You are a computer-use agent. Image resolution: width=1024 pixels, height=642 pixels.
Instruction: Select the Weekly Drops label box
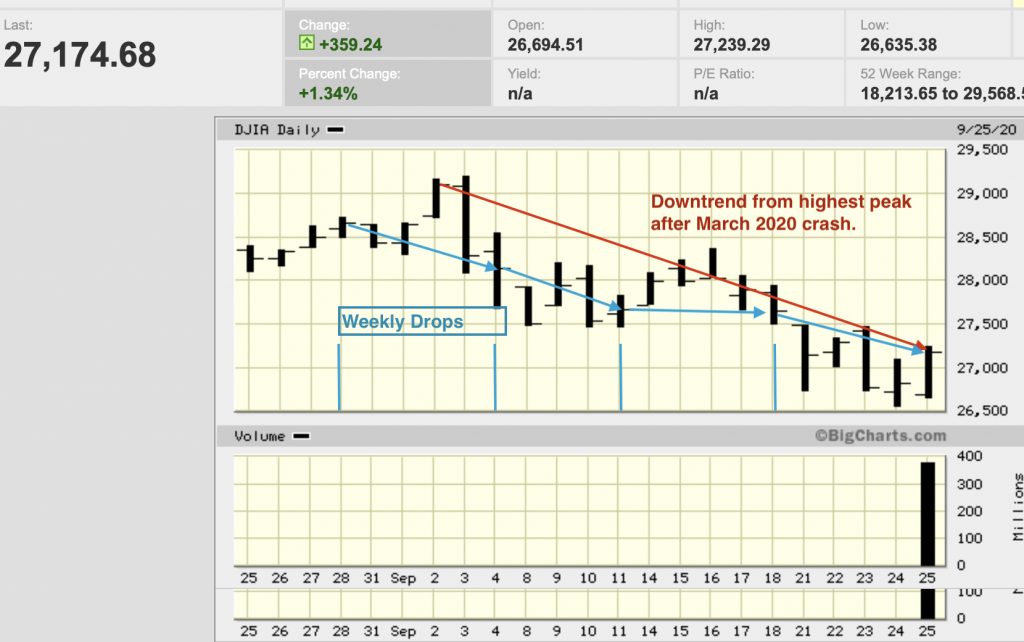tap(422, 321)
